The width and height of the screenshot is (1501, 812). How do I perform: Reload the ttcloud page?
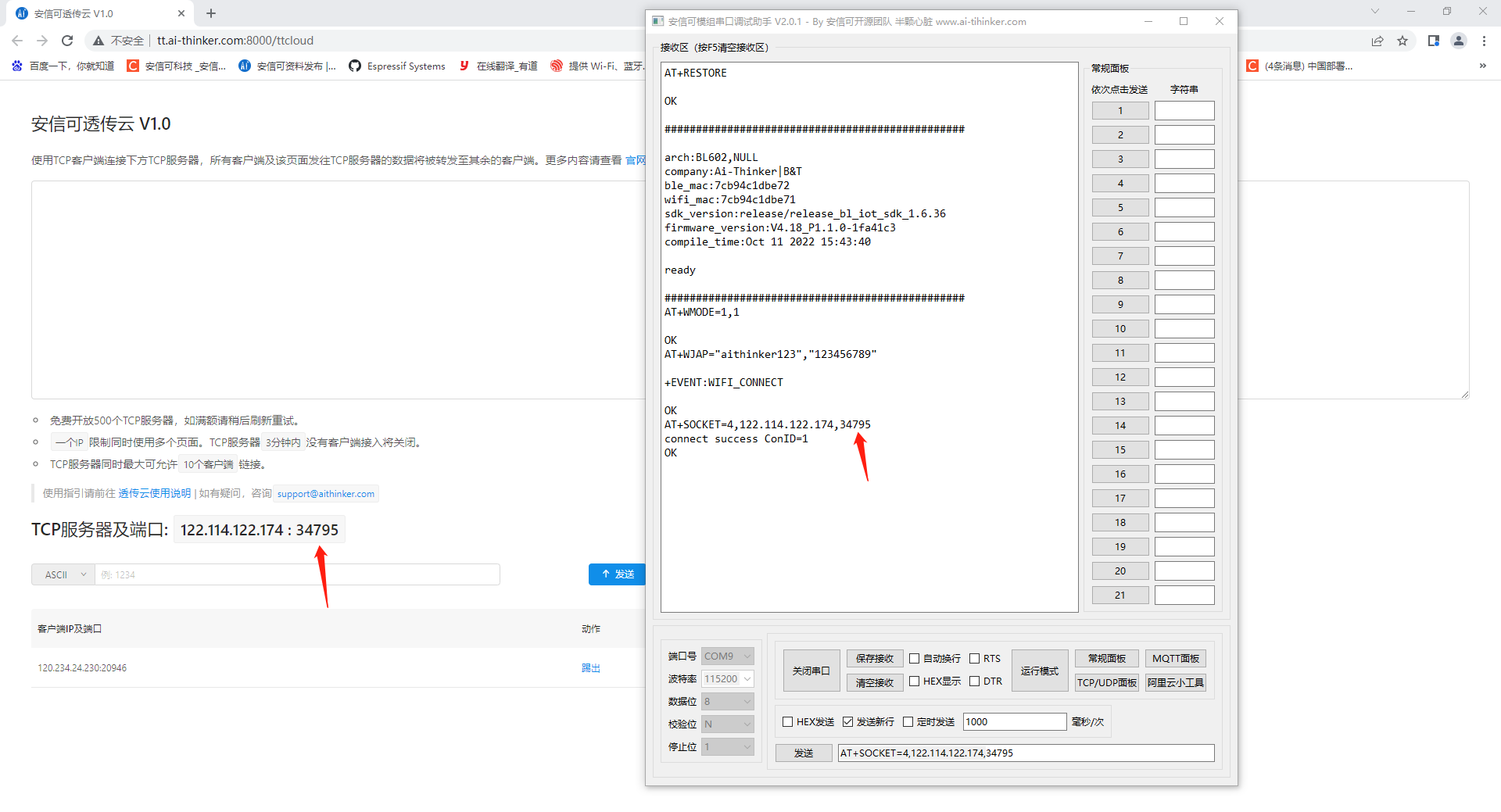67,41
